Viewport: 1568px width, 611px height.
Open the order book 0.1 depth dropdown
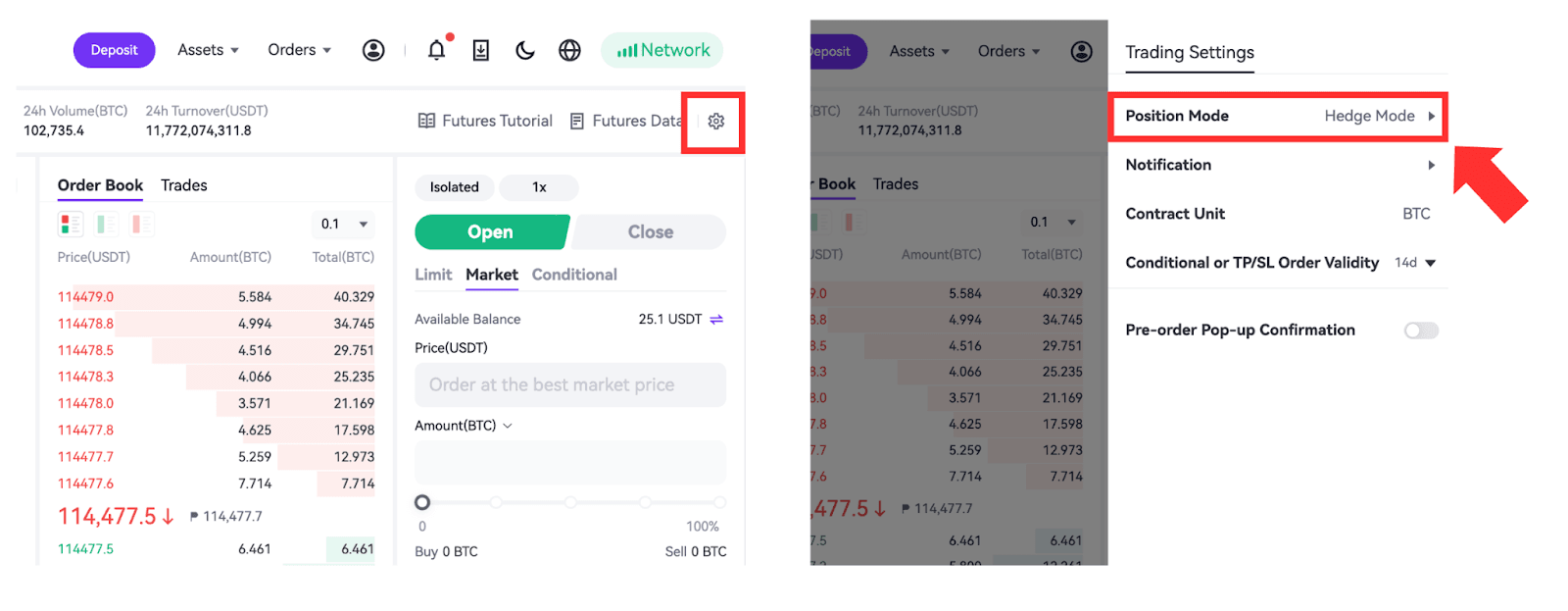pyautogui.click(x=344, y=225)
